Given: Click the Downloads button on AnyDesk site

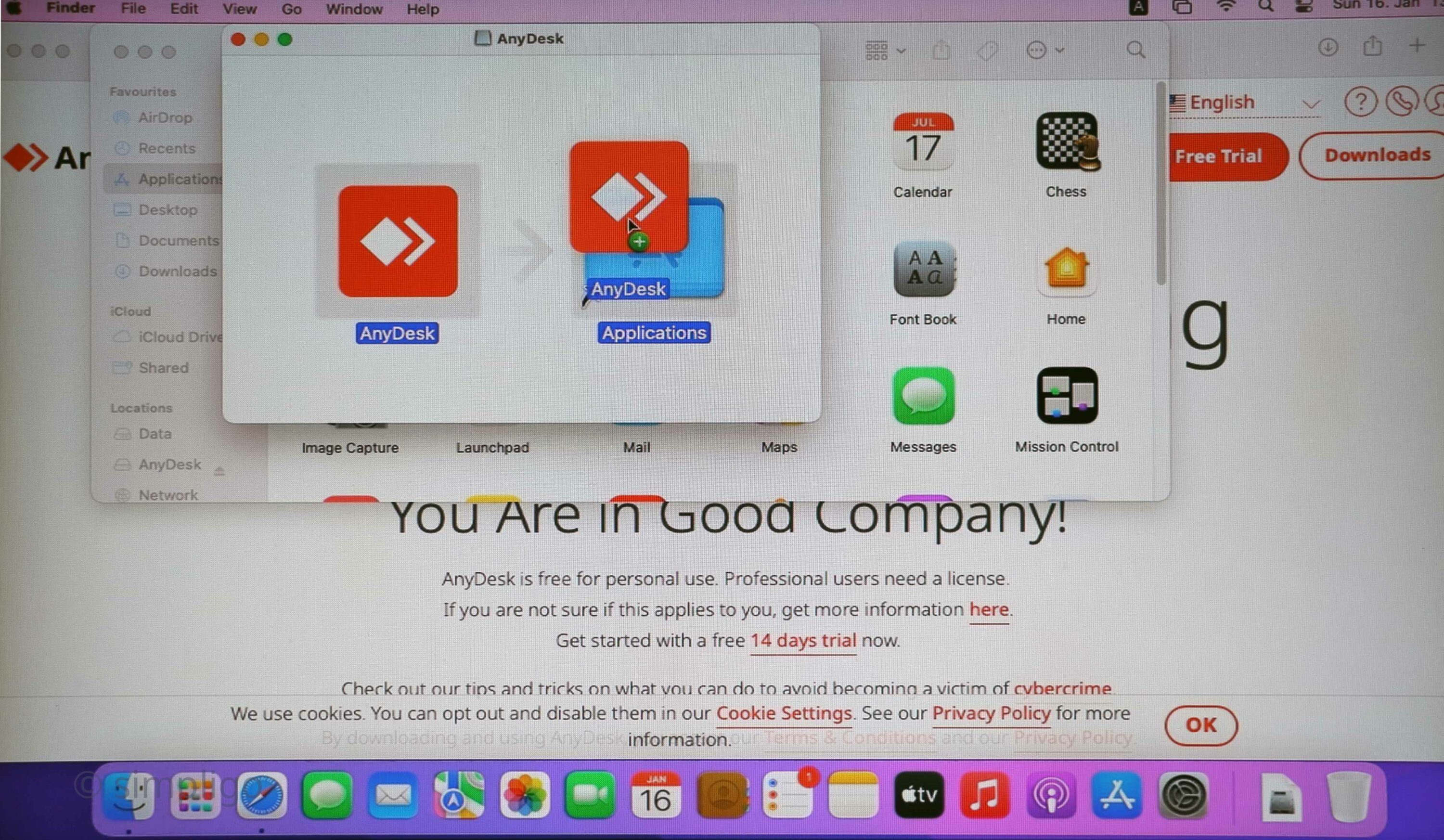Looking at the screenshot, I should coord(1379,155).
